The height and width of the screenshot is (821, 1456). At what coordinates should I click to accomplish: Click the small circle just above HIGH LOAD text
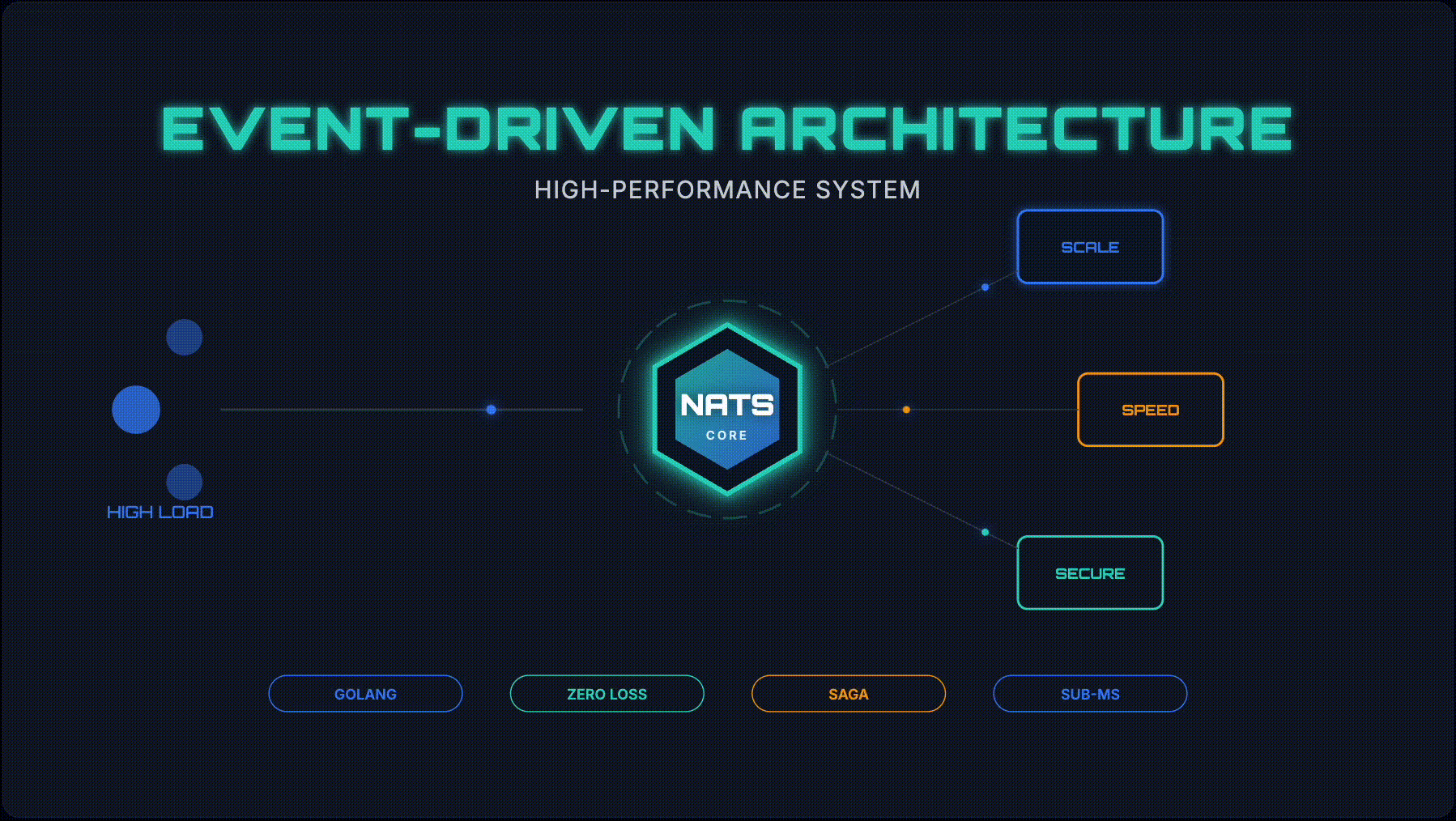185,482
